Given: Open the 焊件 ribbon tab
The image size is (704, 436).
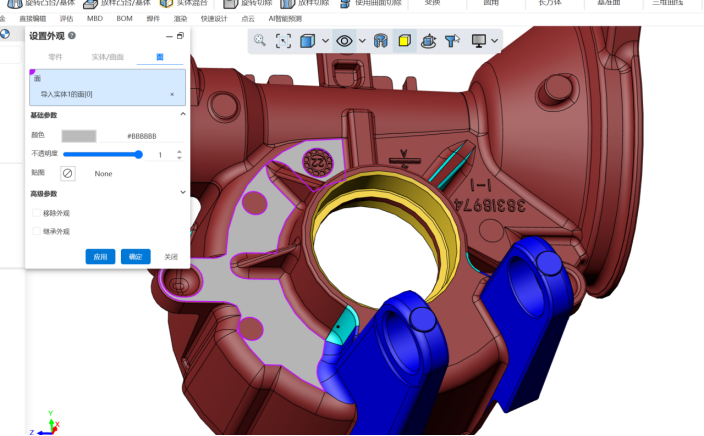Looking at the screenshot, I should (153, 18).
